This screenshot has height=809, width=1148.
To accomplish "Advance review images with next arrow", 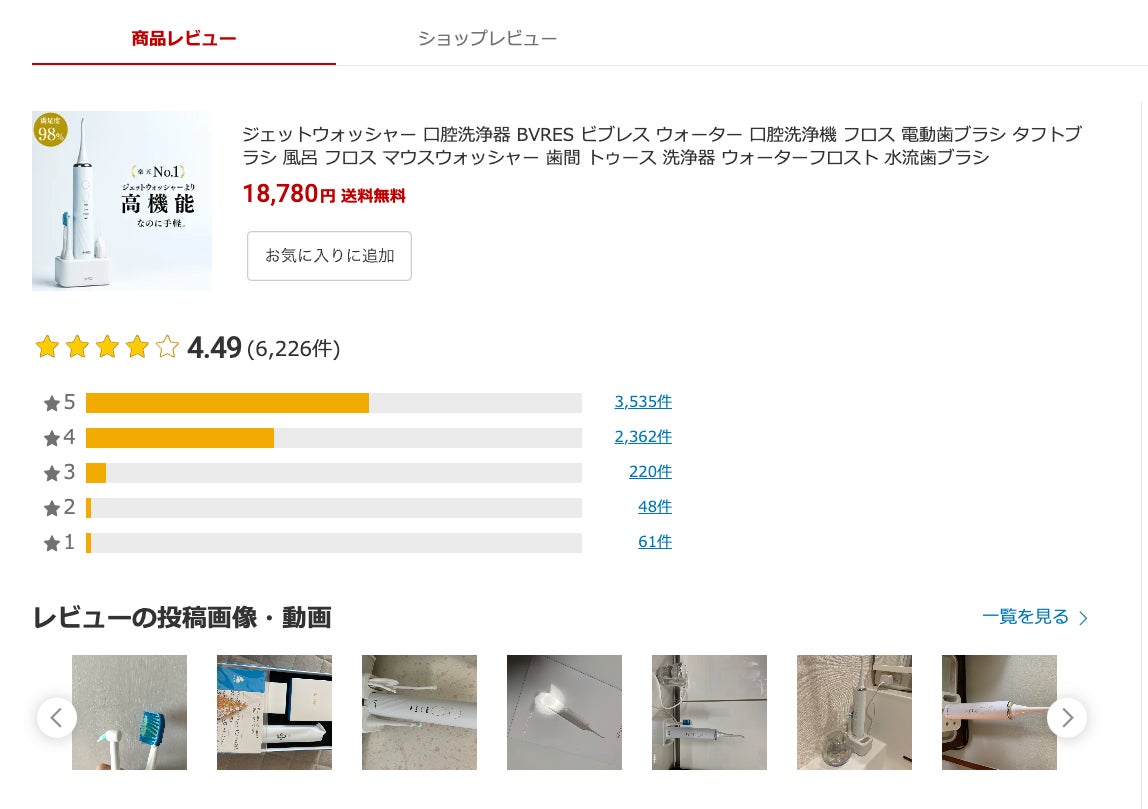I will (x=1067, y=718).
